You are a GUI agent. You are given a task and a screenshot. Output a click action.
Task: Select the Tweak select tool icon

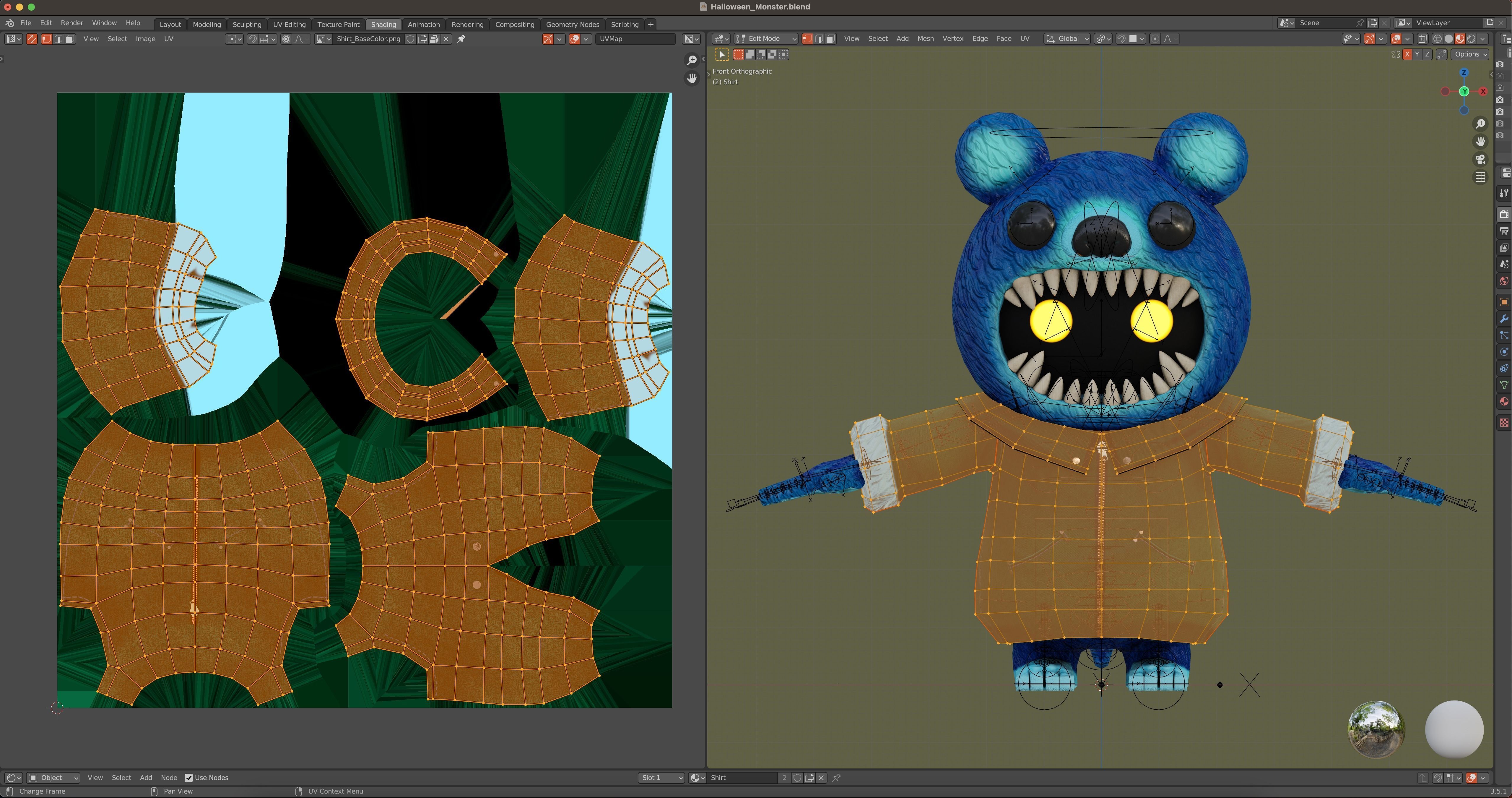[722, 55]
